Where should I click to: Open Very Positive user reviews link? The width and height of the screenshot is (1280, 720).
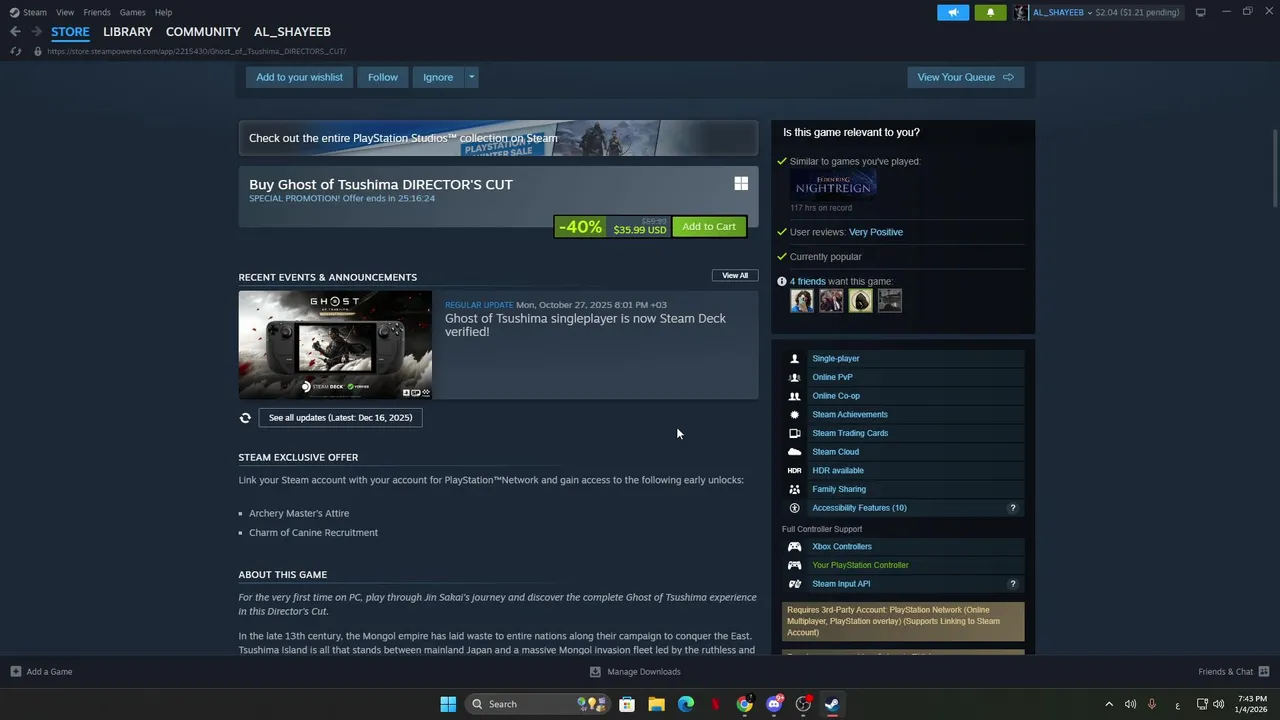coord(875,232)
